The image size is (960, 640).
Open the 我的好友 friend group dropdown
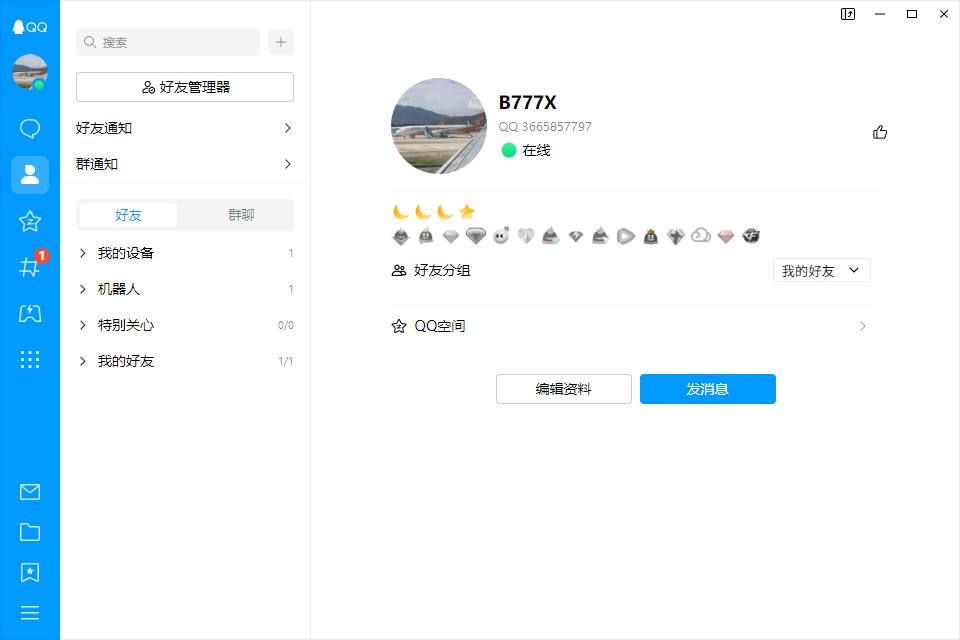(x=821, y=270)
